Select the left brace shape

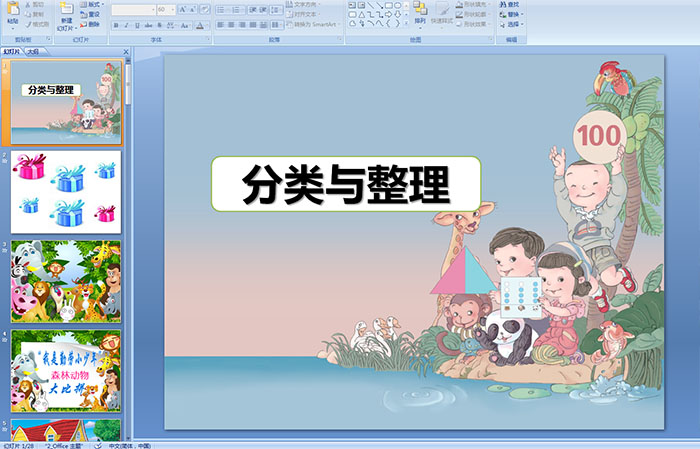pos(388,24)
